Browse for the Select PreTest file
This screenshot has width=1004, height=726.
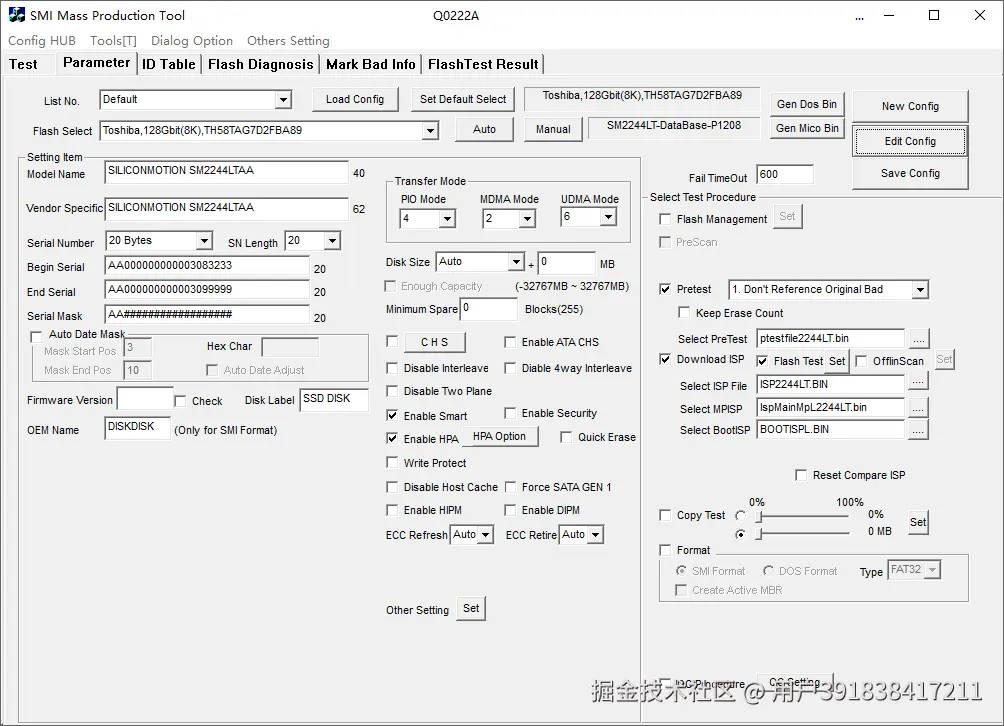click(x=918, y=338)
